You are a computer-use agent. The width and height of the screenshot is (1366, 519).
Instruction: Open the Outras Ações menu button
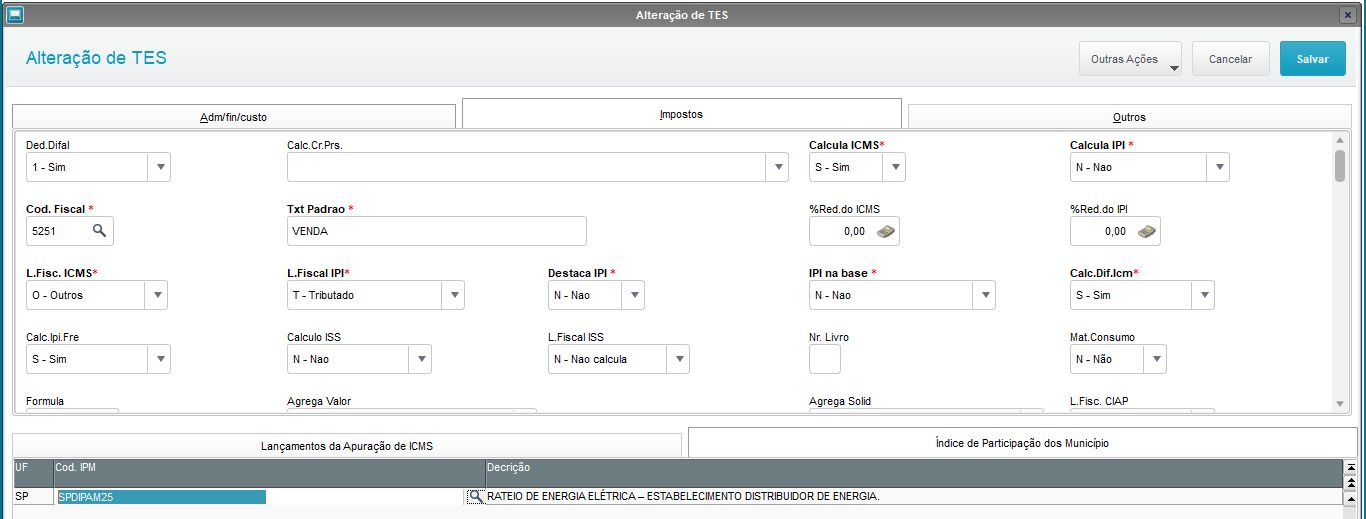click(1130, 59)
